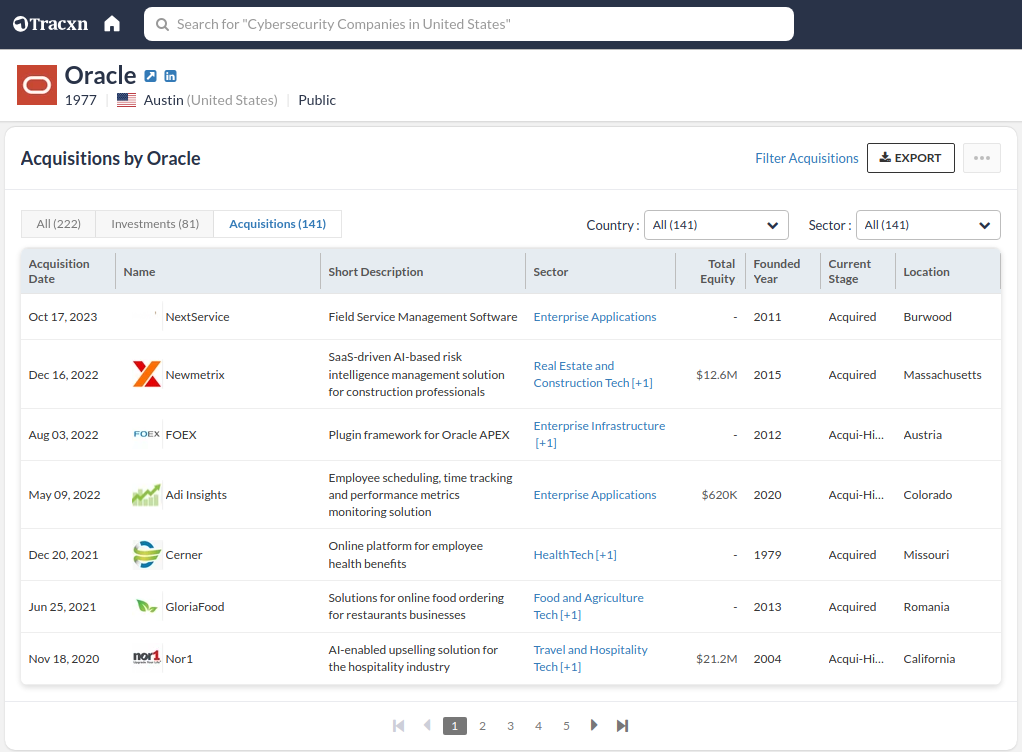Switch to the Investments (81) tab
1022x752 pixels.
(x=155, y=224)
